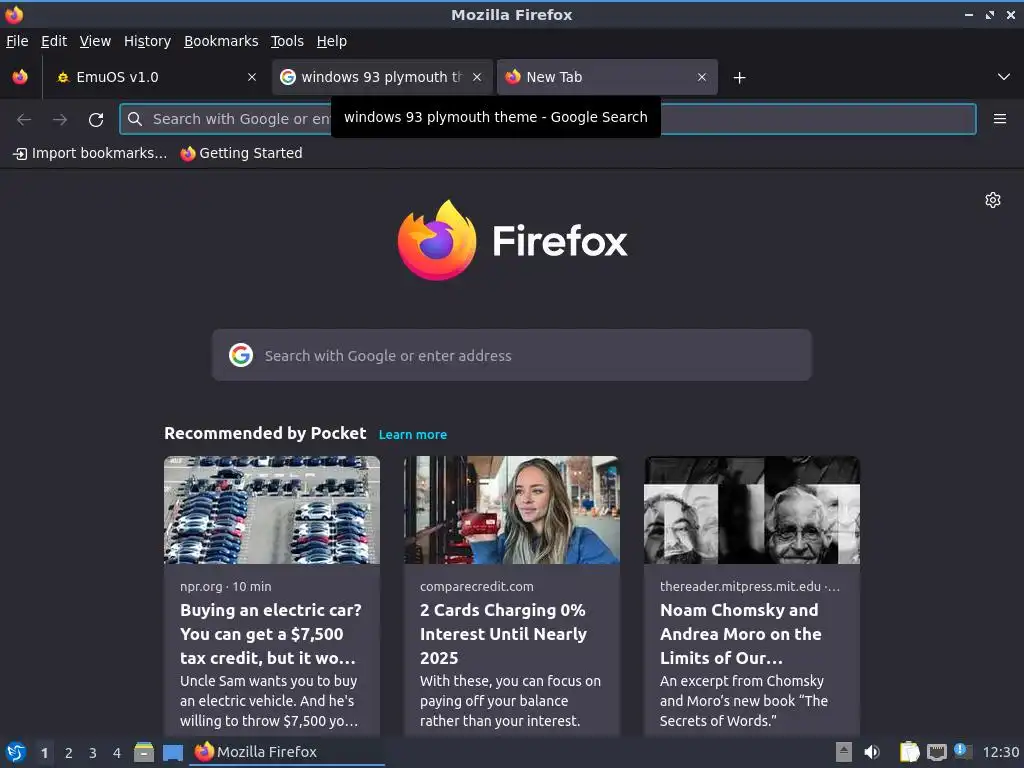1024x768 pixels.
Task: Focus the center Google search box
Action: point(511,355)
